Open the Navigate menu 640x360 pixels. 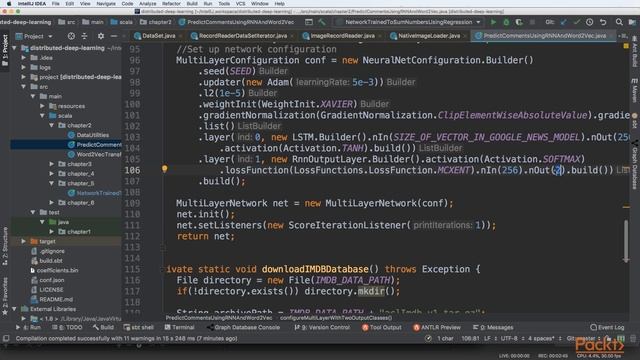coord(106,4)
